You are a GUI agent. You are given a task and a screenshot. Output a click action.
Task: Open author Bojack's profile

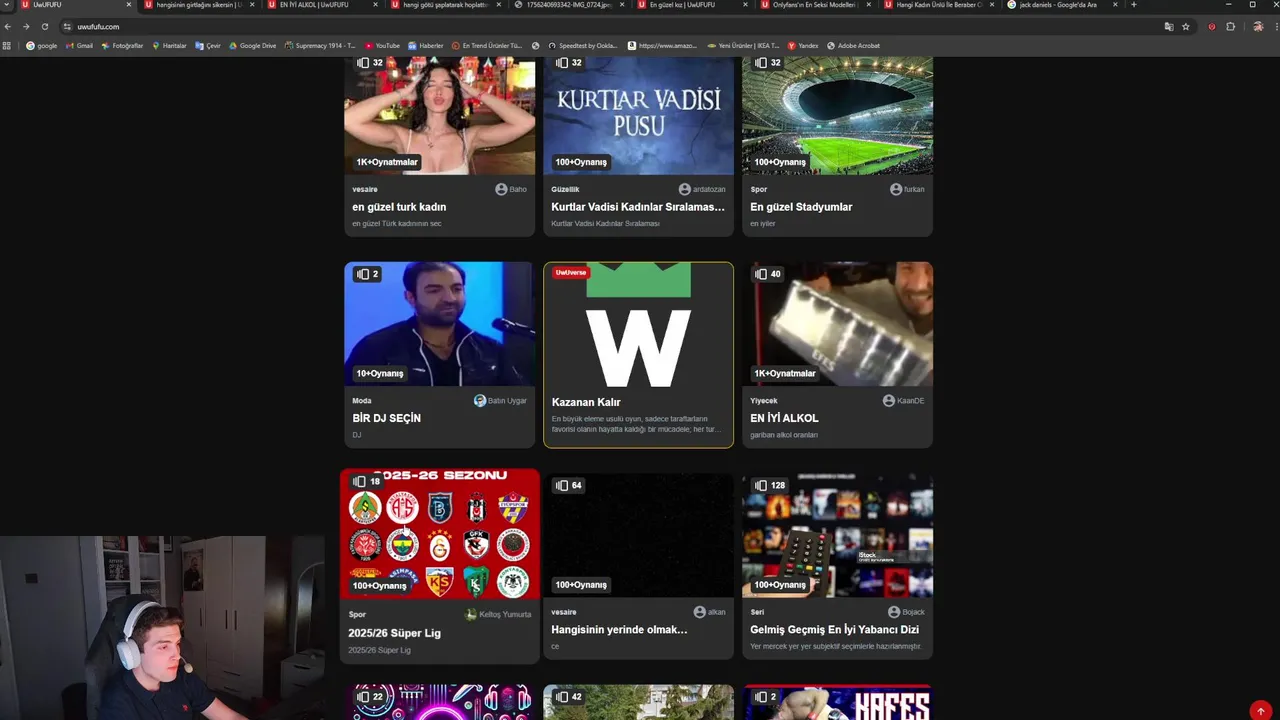click(906, 611)
